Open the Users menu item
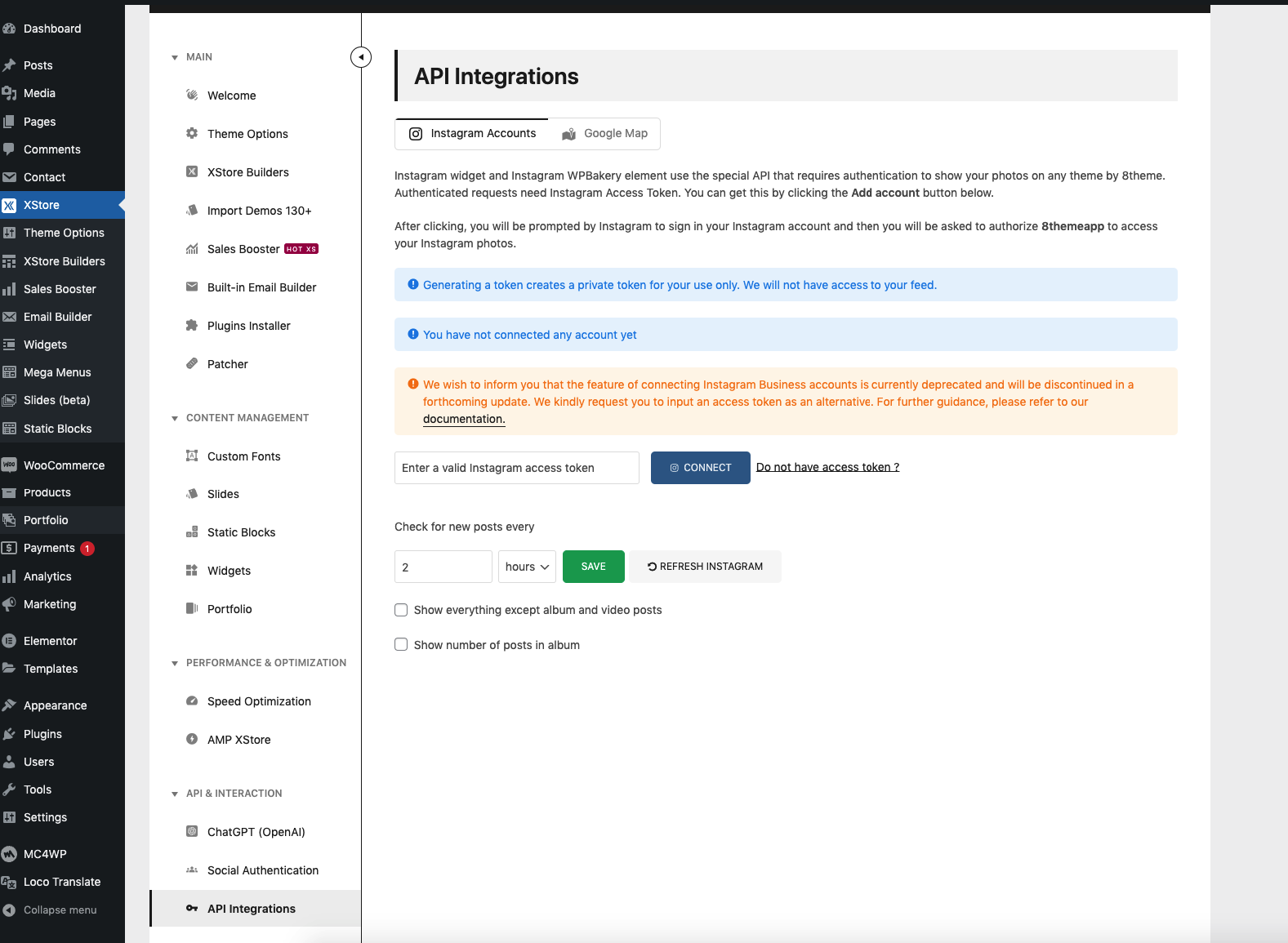The width and height of the screenshot is (1288, 943). [62, 762]
